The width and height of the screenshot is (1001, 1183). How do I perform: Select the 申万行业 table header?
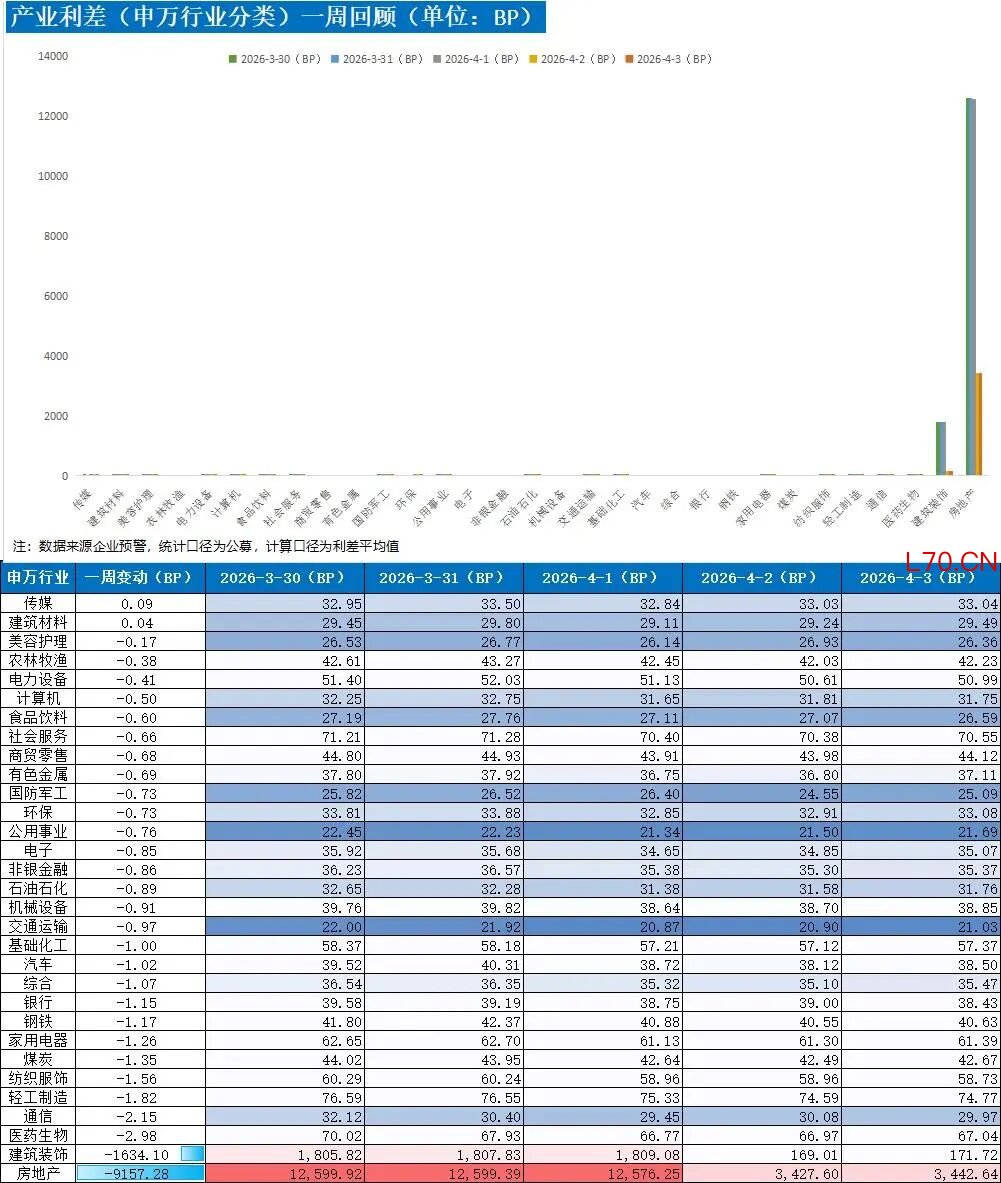click(39, 578)
